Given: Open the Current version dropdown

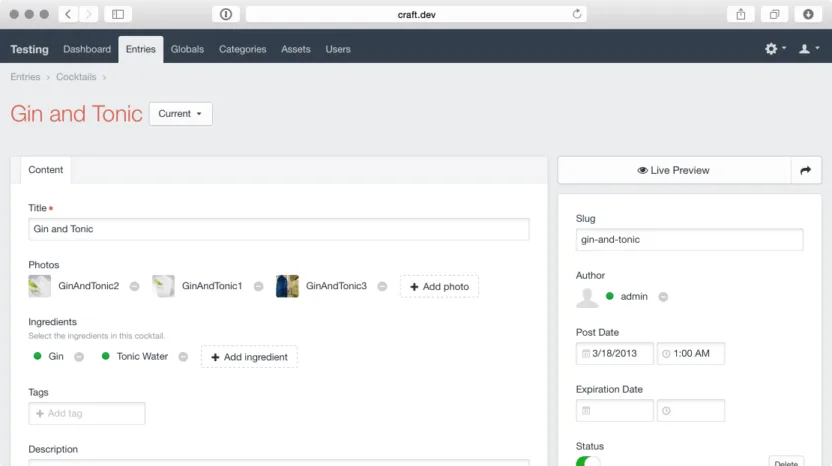Looking at the screenshot, I should click(180, 114).
